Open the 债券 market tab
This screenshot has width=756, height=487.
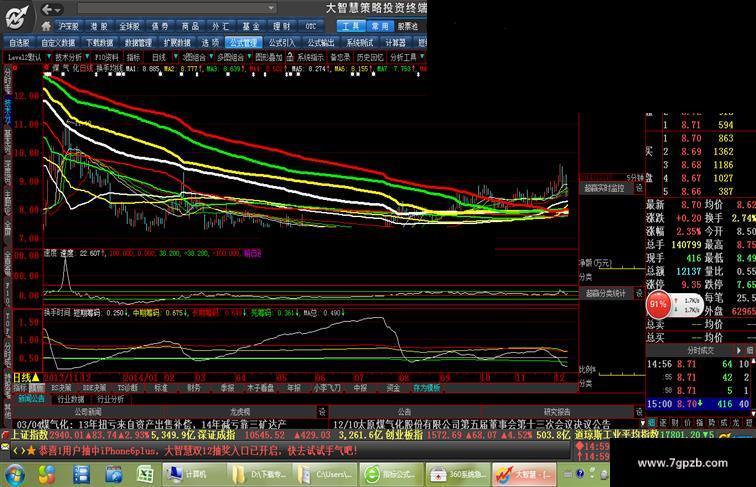click(160, 26)
